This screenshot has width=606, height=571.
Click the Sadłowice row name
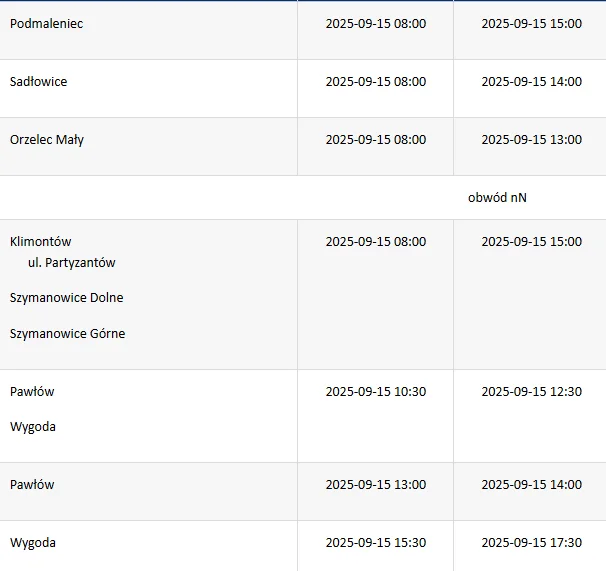[x=38, y=82]
